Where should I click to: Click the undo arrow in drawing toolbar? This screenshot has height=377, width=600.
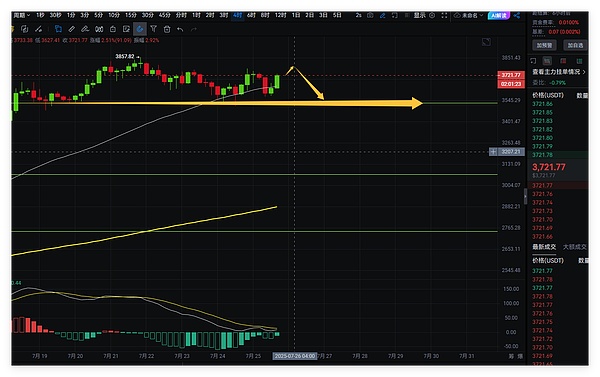[x=180, y=29]
